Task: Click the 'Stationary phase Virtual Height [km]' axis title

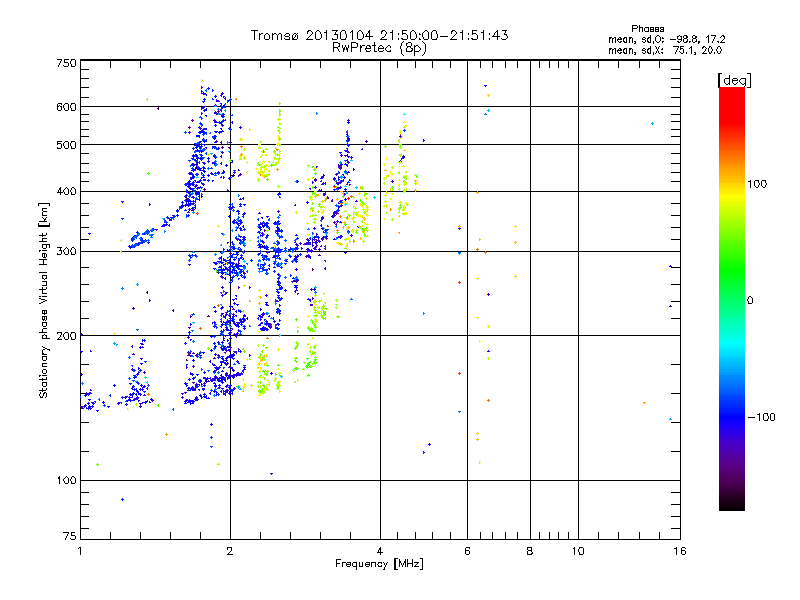Action: (44, 301)
